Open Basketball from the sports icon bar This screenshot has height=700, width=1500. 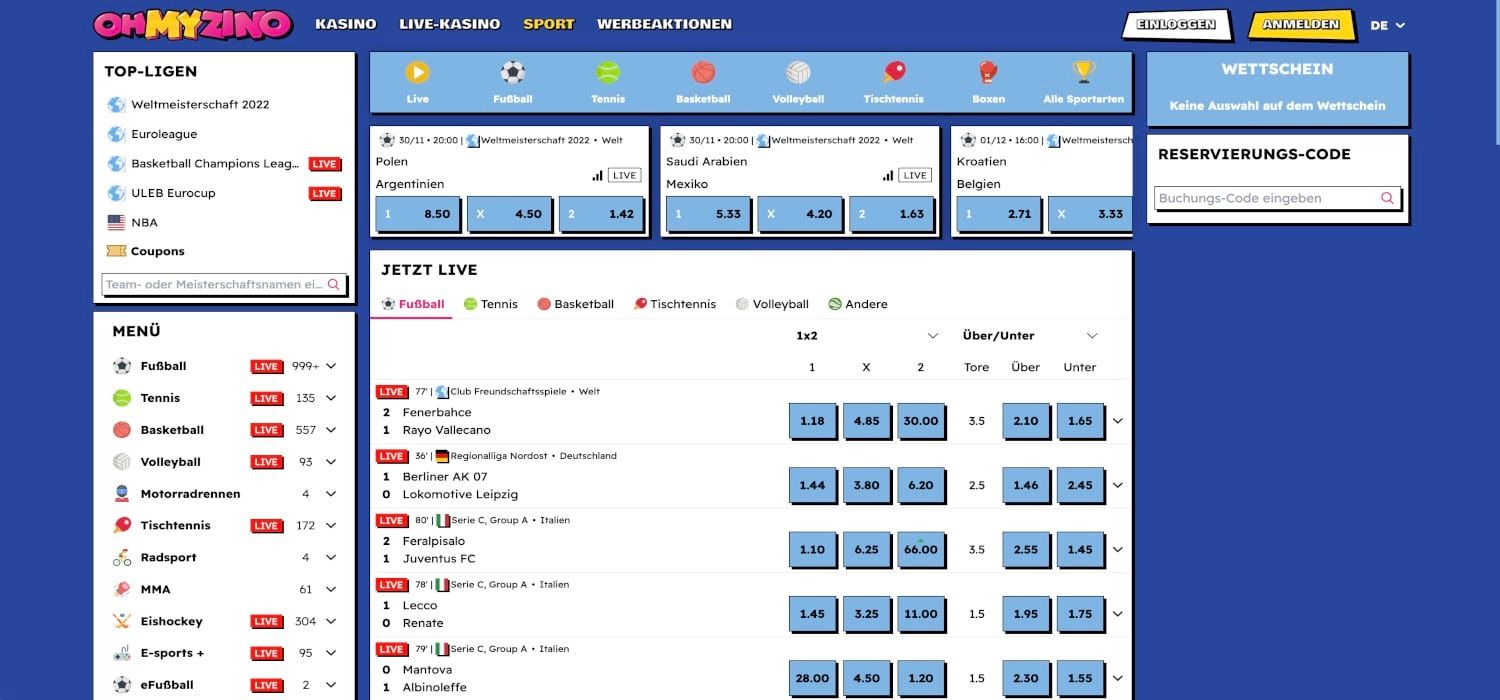703,73
